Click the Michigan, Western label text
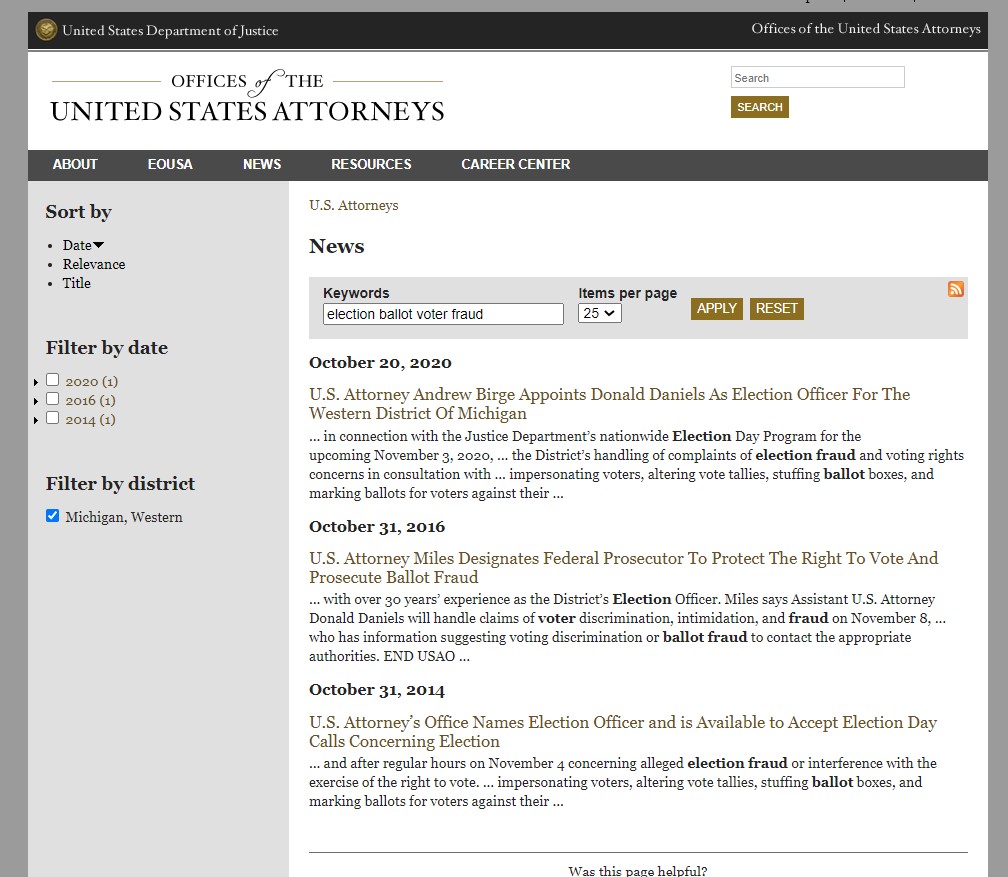The image size is (1008, 877). point(123,518)
